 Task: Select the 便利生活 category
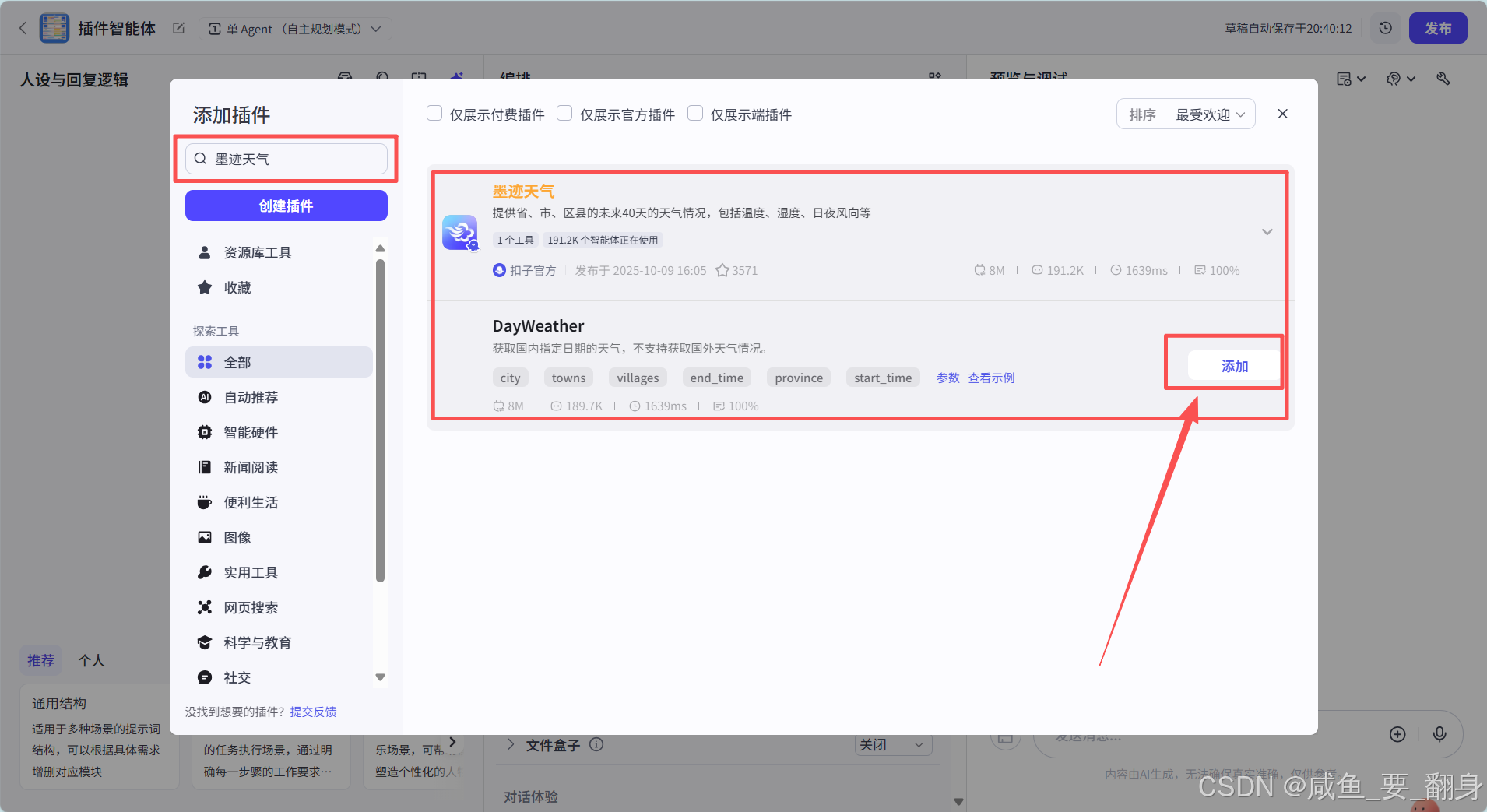(279, 502)
